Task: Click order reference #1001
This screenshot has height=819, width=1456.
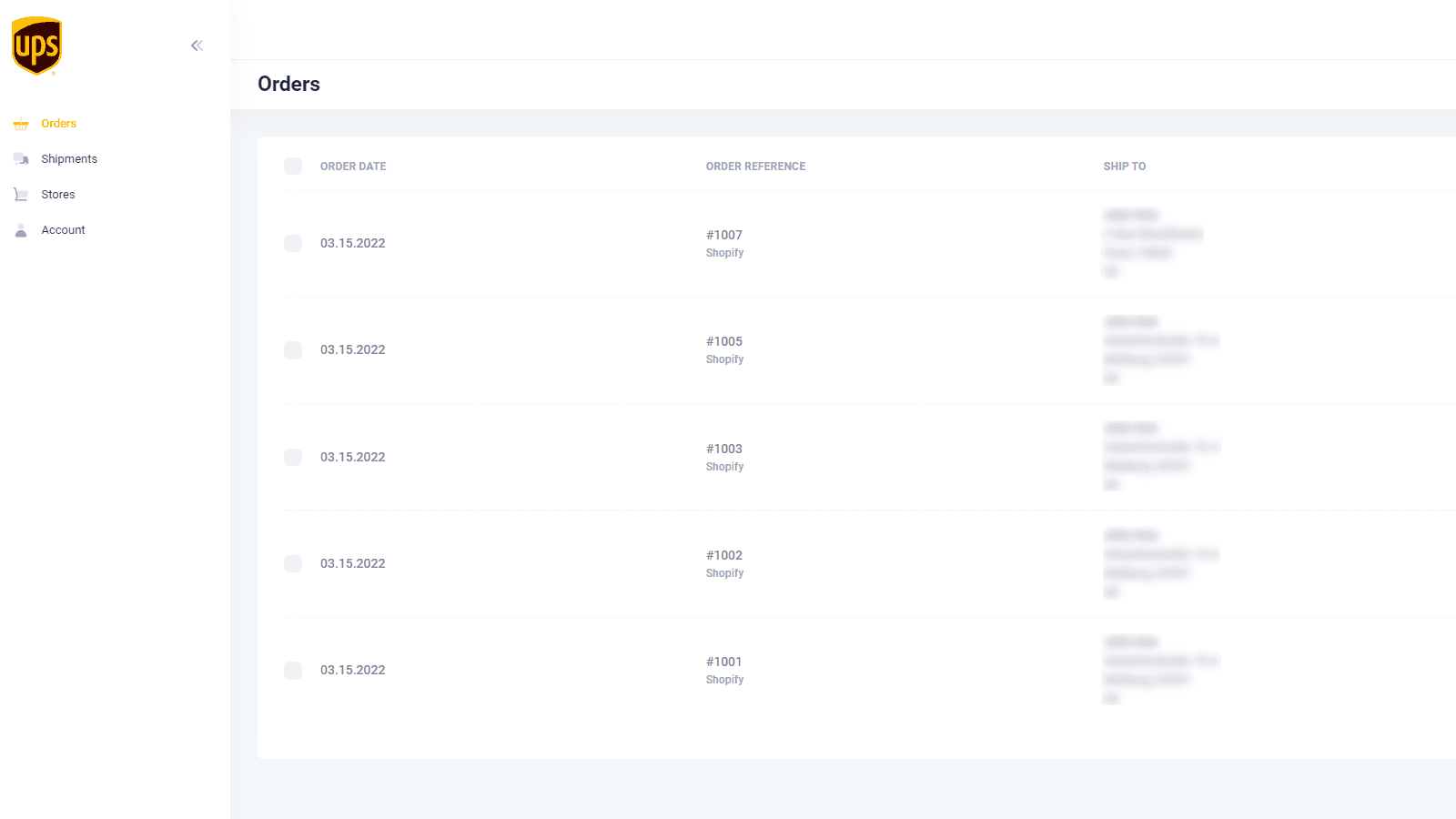Action: 724,662
